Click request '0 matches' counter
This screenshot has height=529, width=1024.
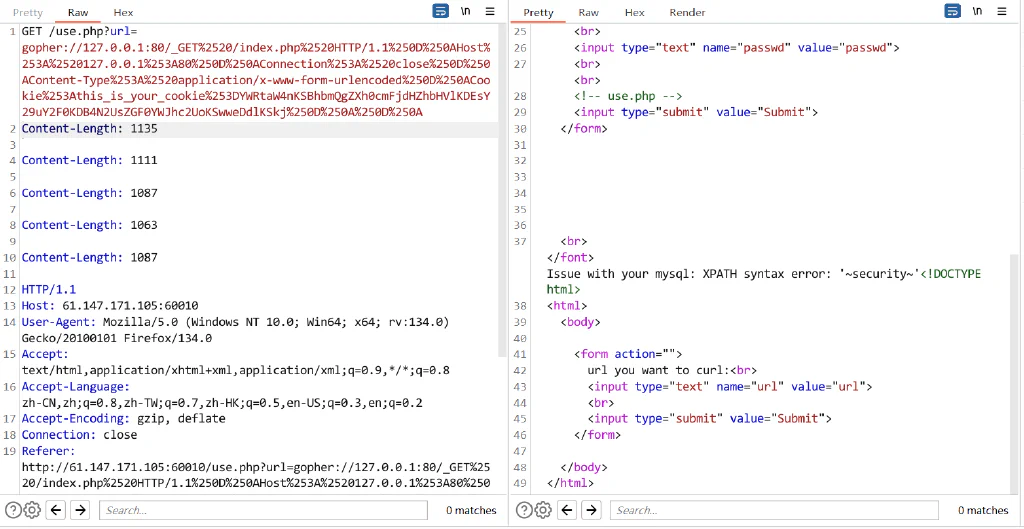pos(471,511)
